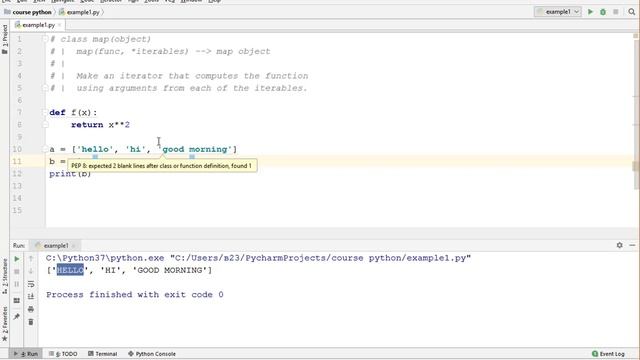Clear all console output with trash icon
640x360 pixels.
click(31, 322)
